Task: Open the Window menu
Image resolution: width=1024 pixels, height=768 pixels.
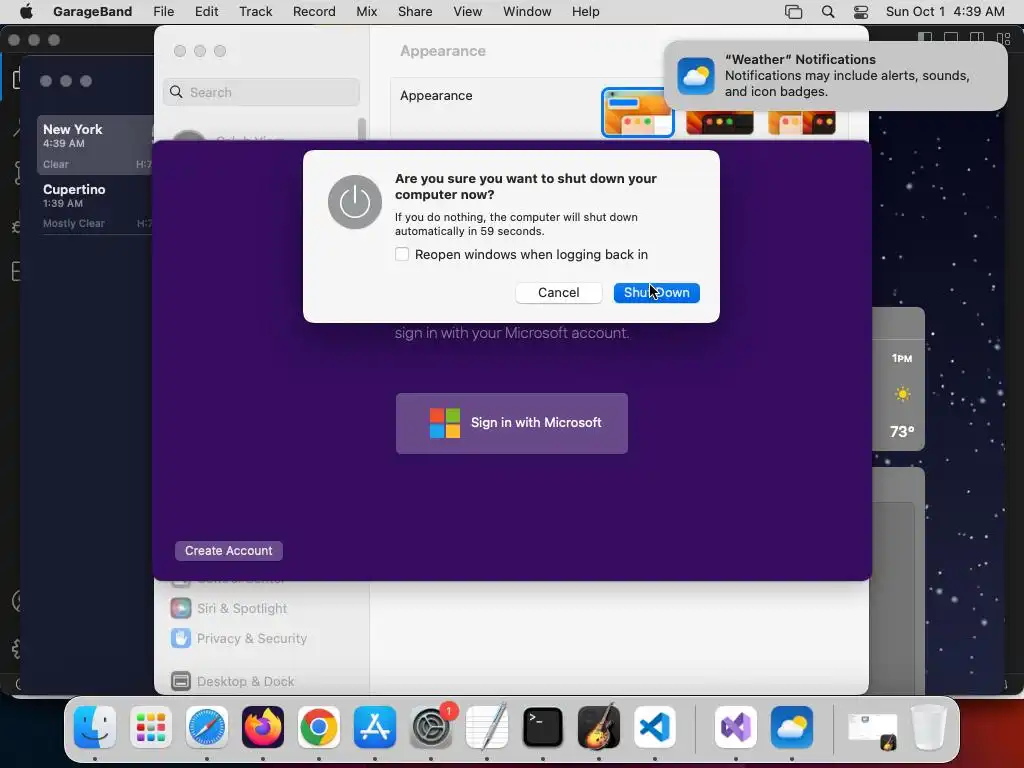Action: [527, 11]
